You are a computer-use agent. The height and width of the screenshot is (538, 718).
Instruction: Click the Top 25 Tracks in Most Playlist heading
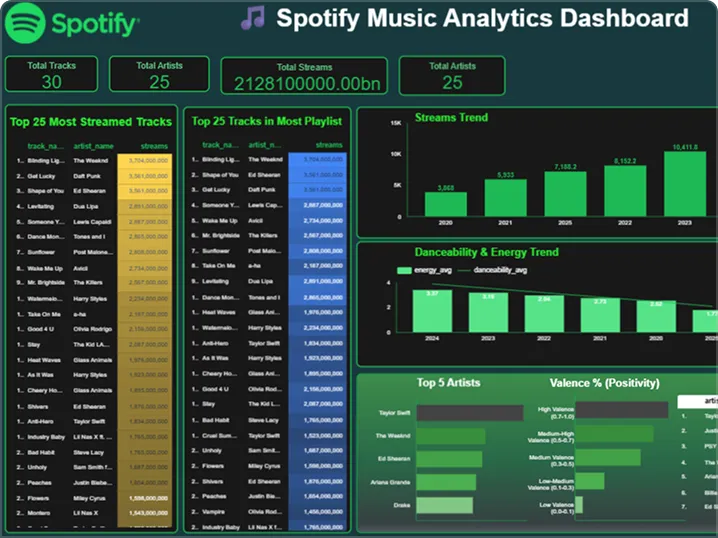click(x=267, y=121)
